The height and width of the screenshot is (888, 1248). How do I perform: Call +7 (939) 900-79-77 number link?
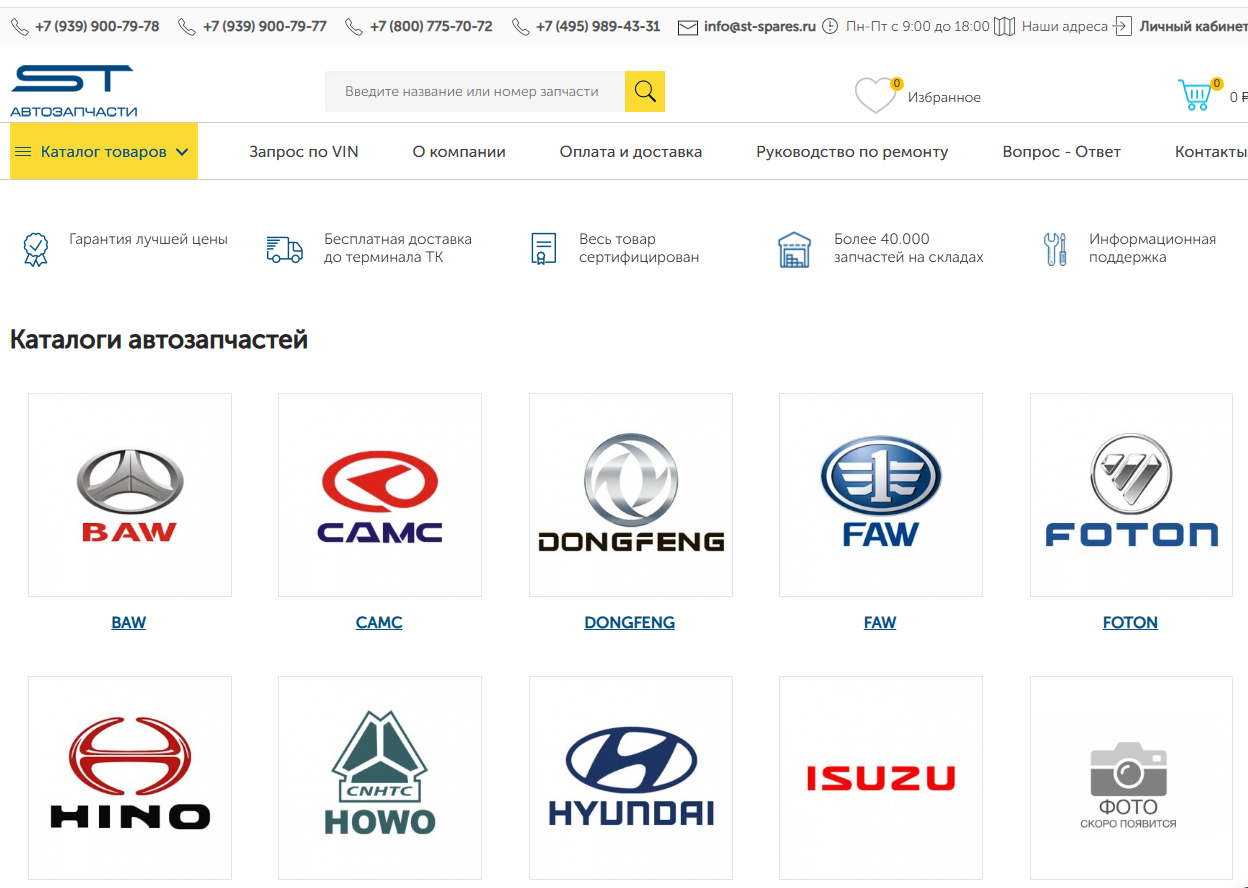point(265,27)
